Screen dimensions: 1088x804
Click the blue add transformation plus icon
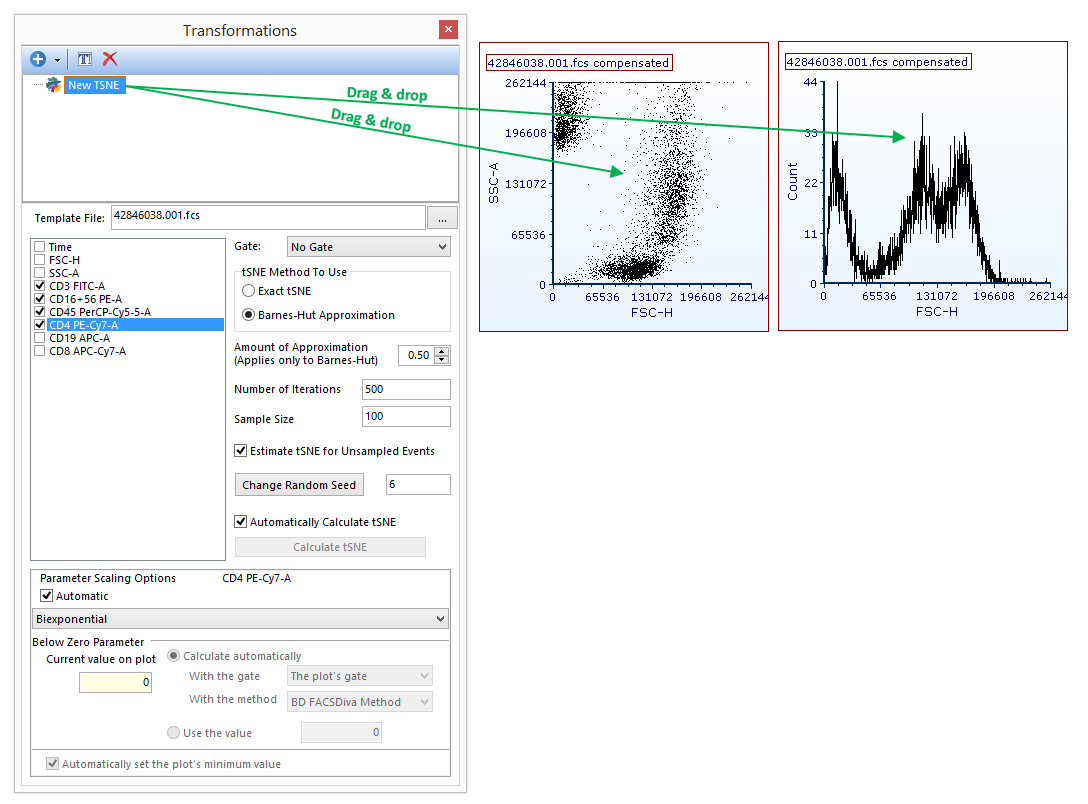(x=38, y=60)
